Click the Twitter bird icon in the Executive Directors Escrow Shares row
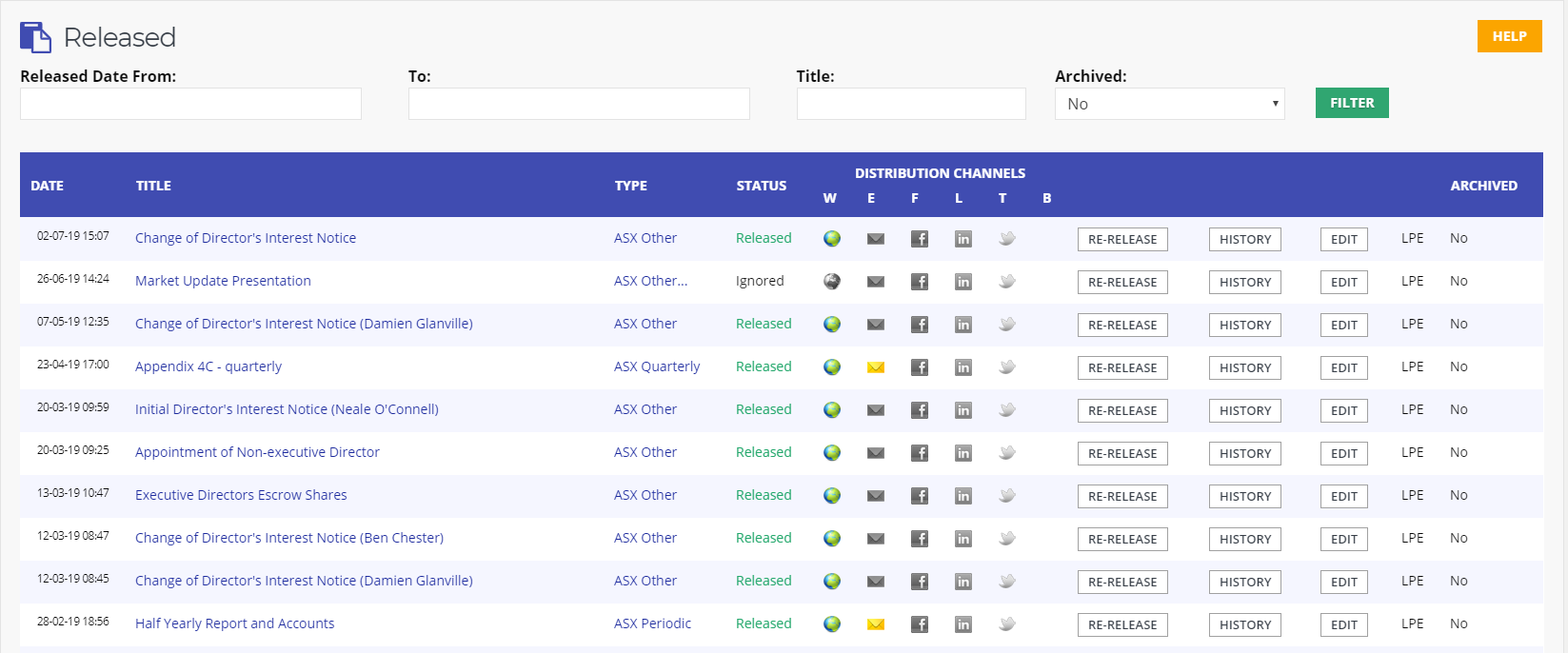 click(x=1007, y=496)
